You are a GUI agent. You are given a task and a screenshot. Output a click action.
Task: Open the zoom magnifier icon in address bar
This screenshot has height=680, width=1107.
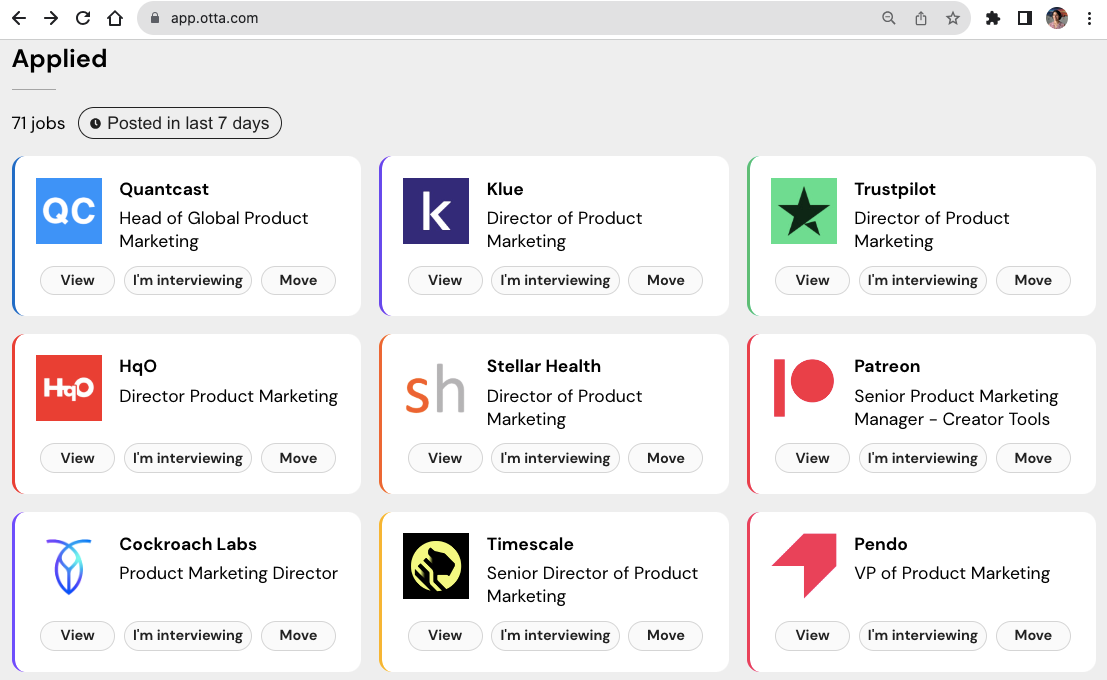pos(889,18)
